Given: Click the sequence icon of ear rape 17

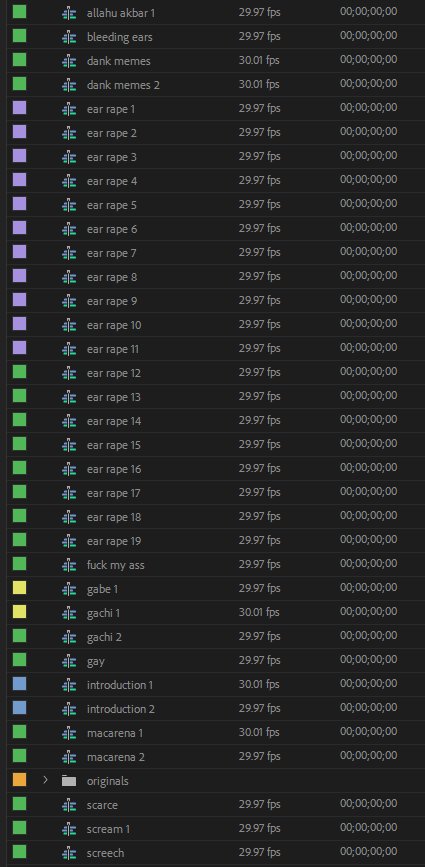Looking at the screenshot, I should pyautogui.click(x=69, y=493).
